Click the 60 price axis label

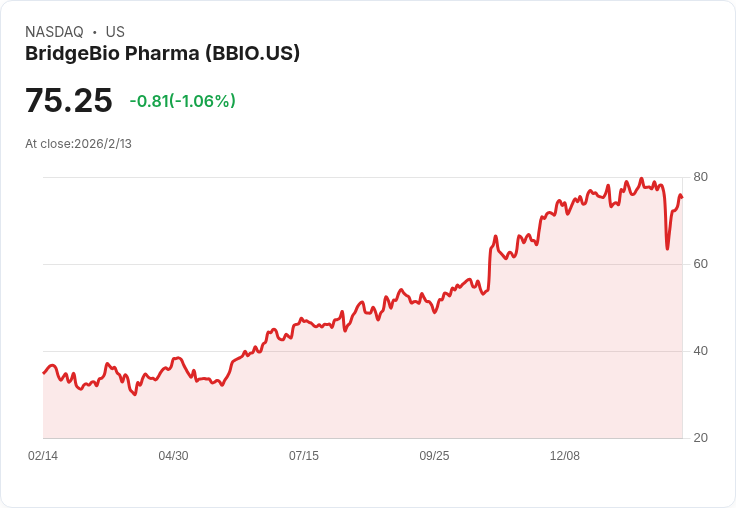click(700, 264)
